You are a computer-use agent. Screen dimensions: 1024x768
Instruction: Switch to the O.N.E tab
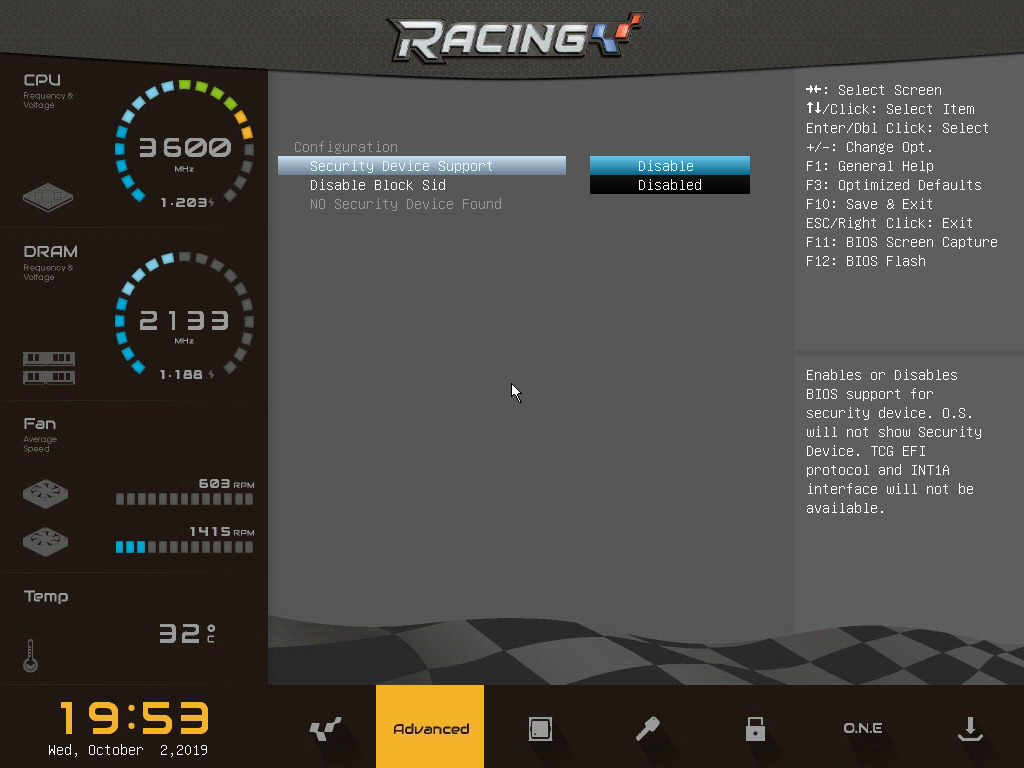pyautogui.click(x=863, y=728)
